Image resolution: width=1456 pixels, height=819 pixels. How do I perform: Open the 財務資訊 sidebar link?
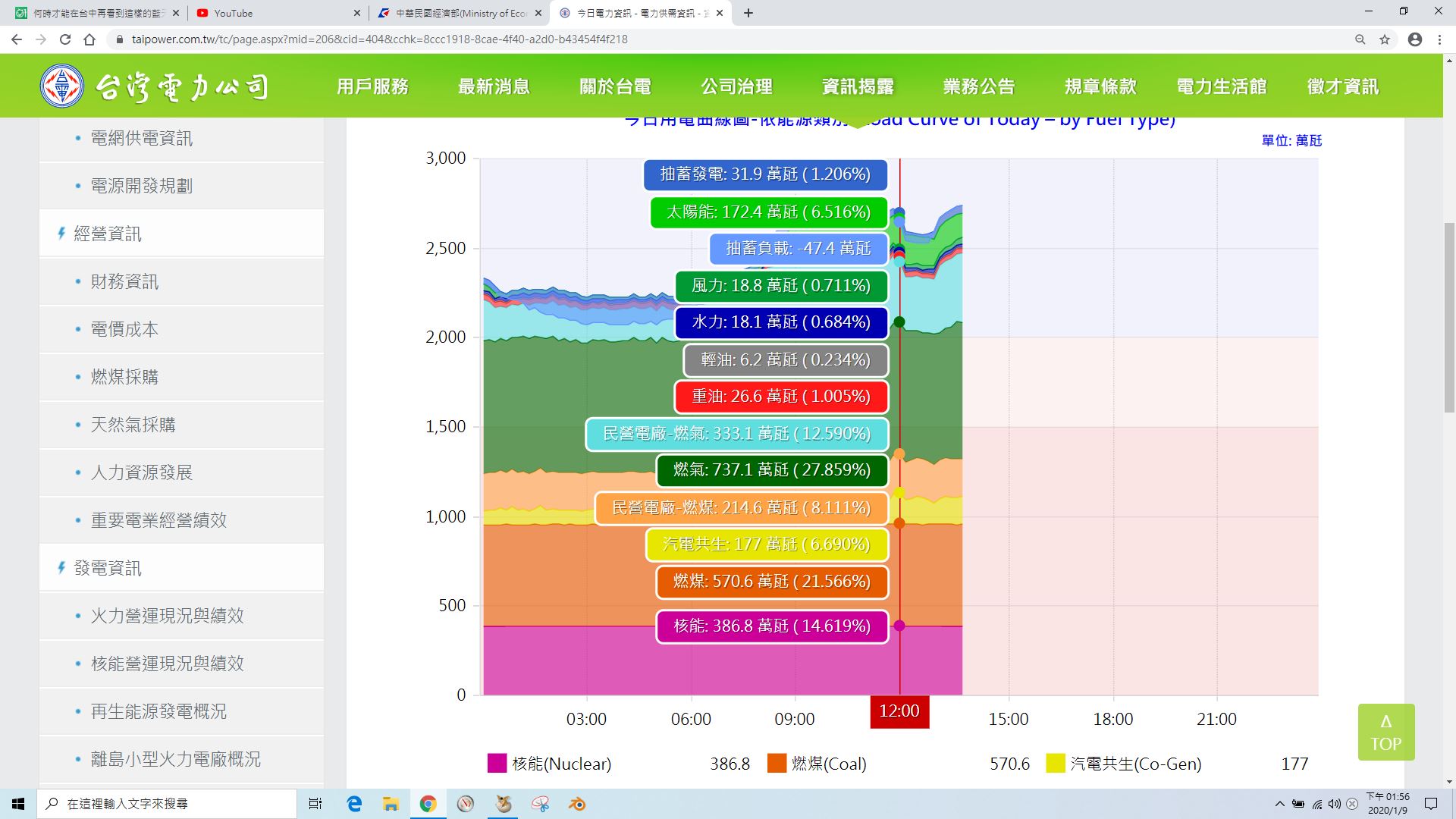pyautogui.click(x=124, y=281)
